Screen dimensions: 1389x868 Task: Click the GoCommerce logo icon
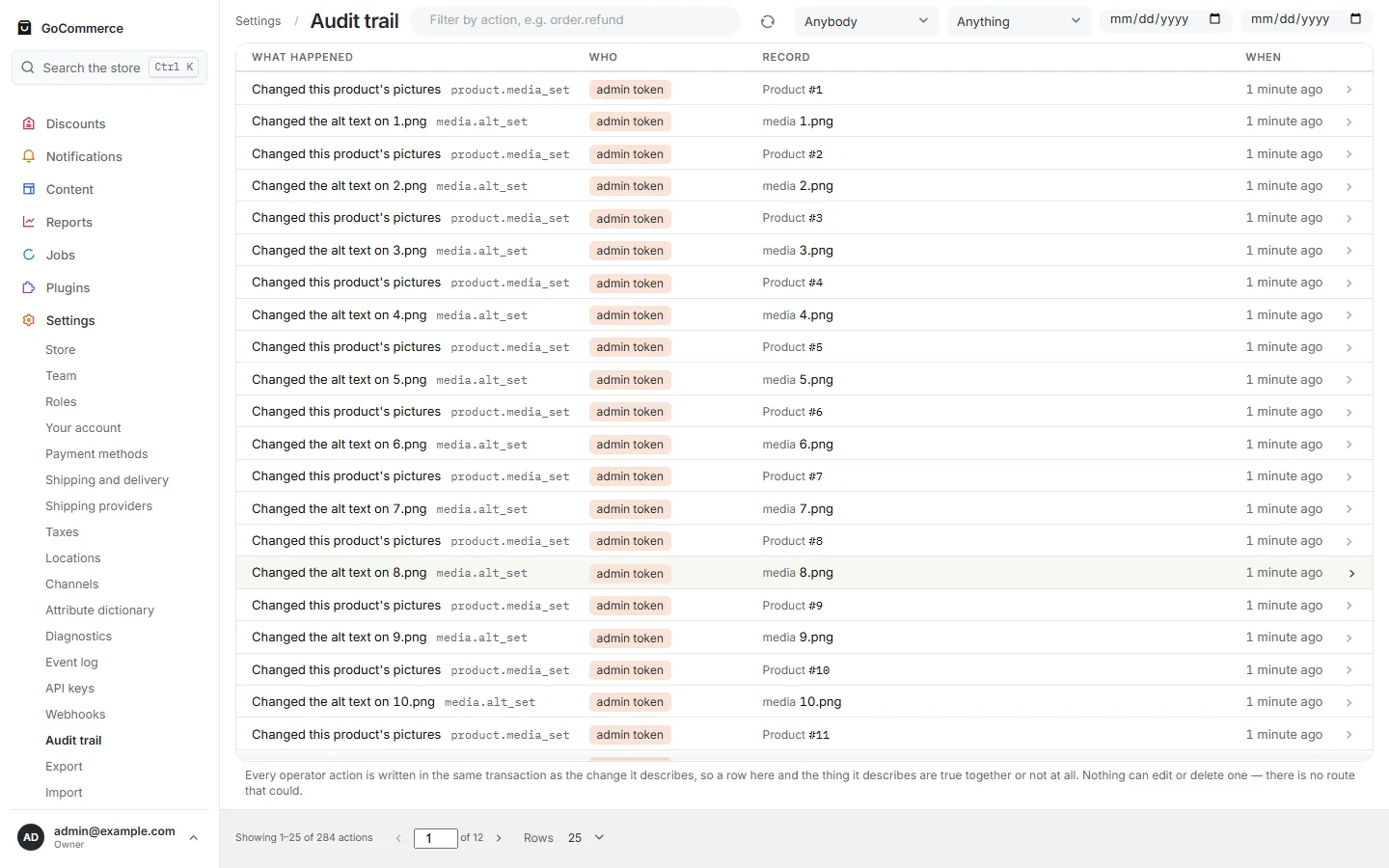click(x=25, y=28)
